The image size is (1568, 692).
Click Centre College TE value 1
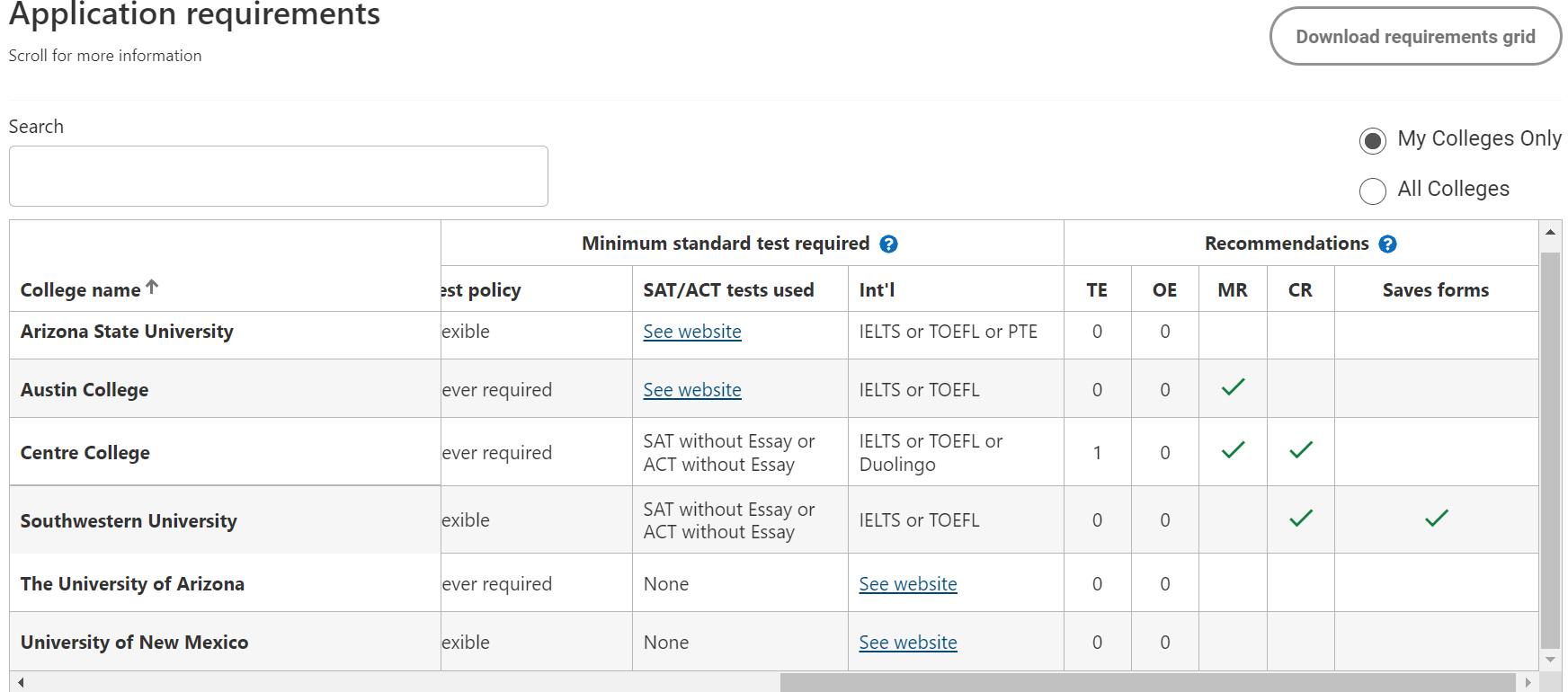(x=1097, y=453)
